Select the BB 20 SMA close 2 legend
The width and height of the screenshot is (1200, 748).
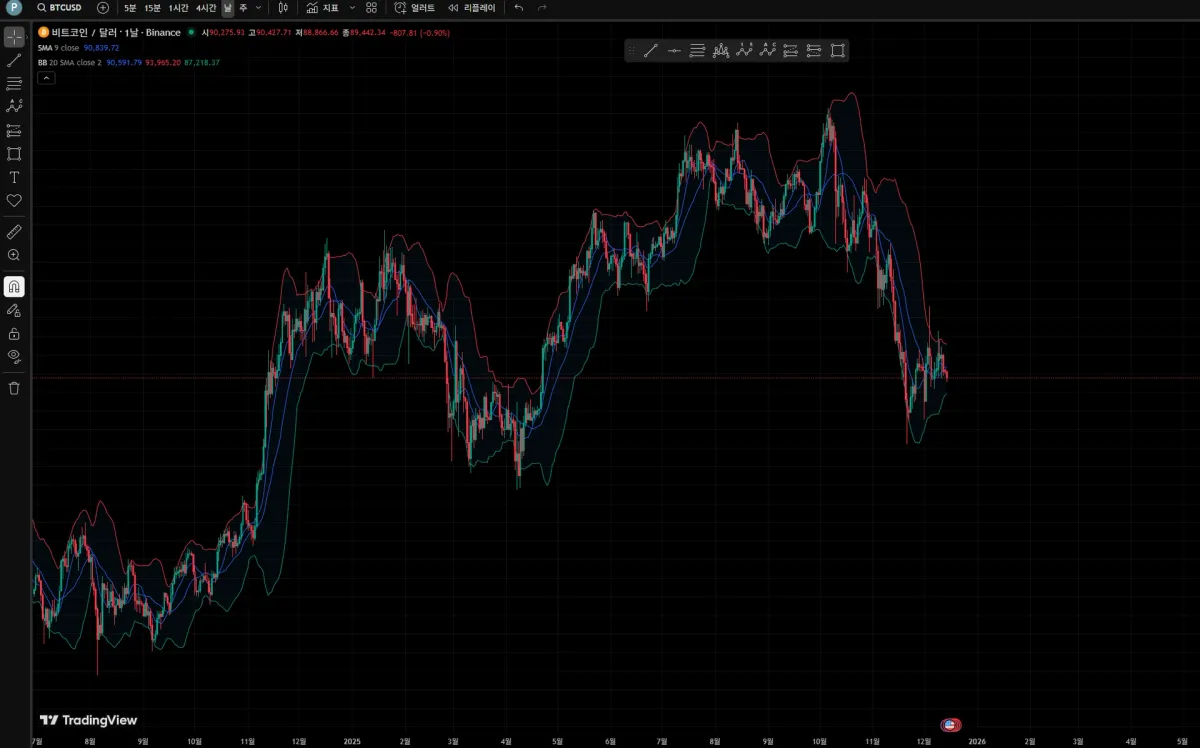(x=70, y=62)
